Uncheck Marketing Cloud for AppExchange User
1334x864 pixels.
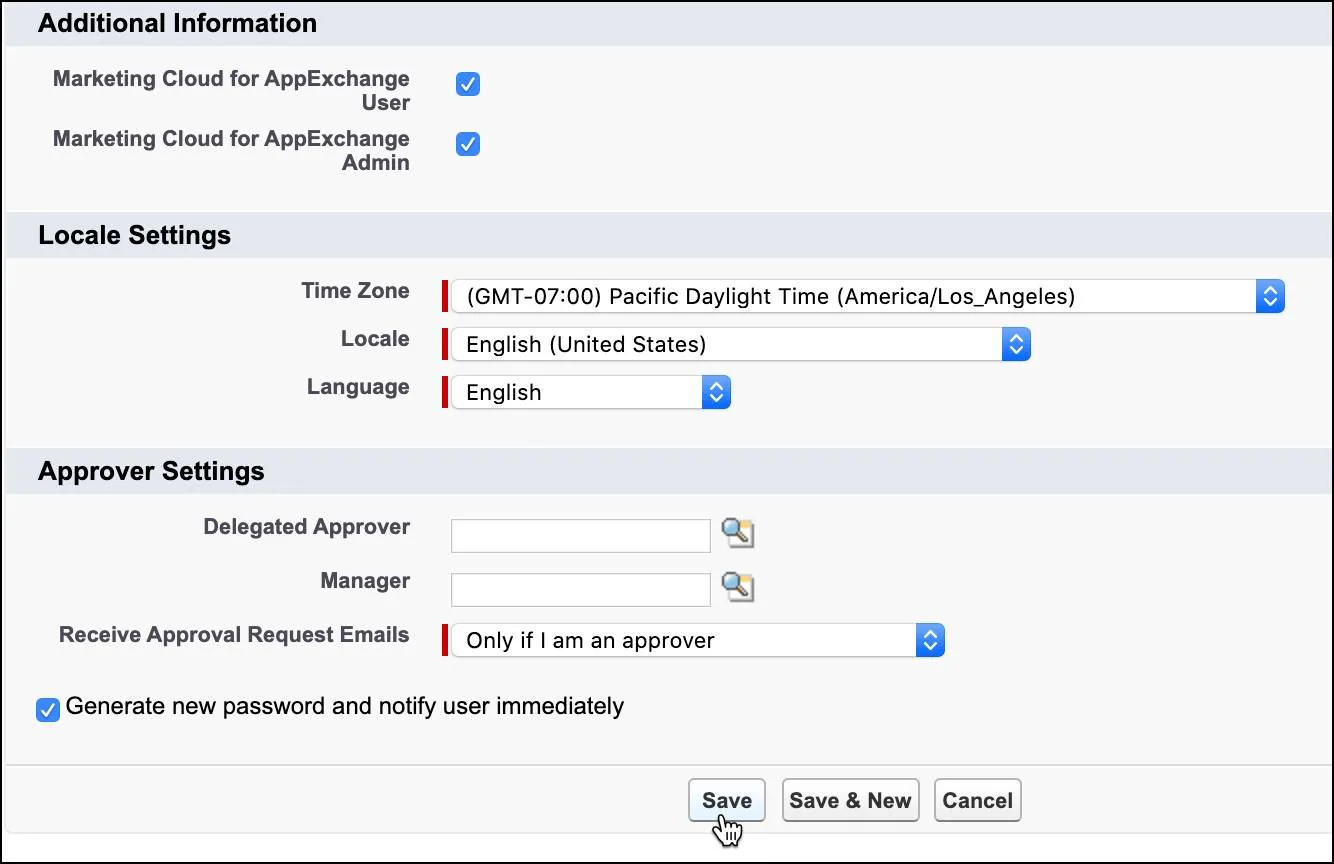coord(468,84)
